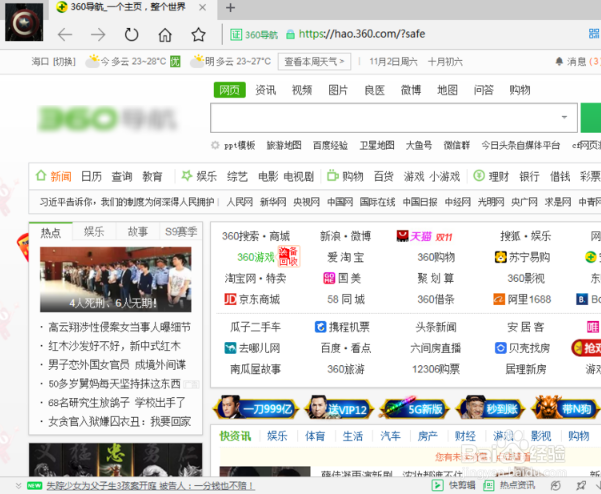
Task: Switch to the 体育 feed tab
Action: (315, 436)
